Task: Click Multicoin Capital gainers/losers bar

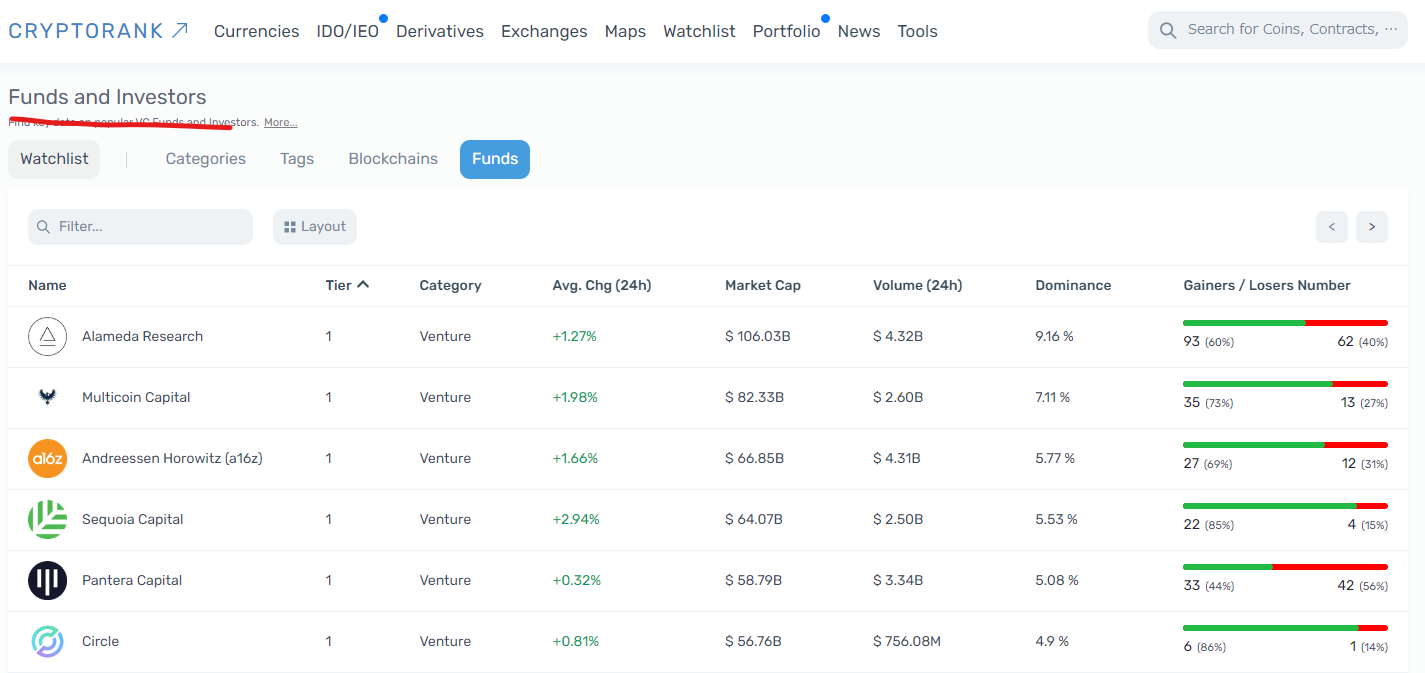Action: tap(1285, 384)
